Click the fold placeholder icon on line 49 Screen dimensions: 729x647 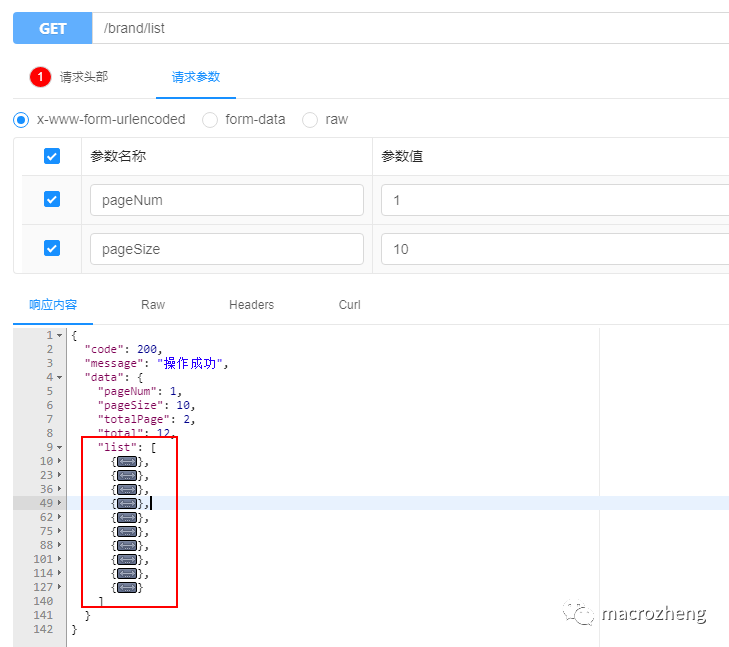tap(127, 503)
